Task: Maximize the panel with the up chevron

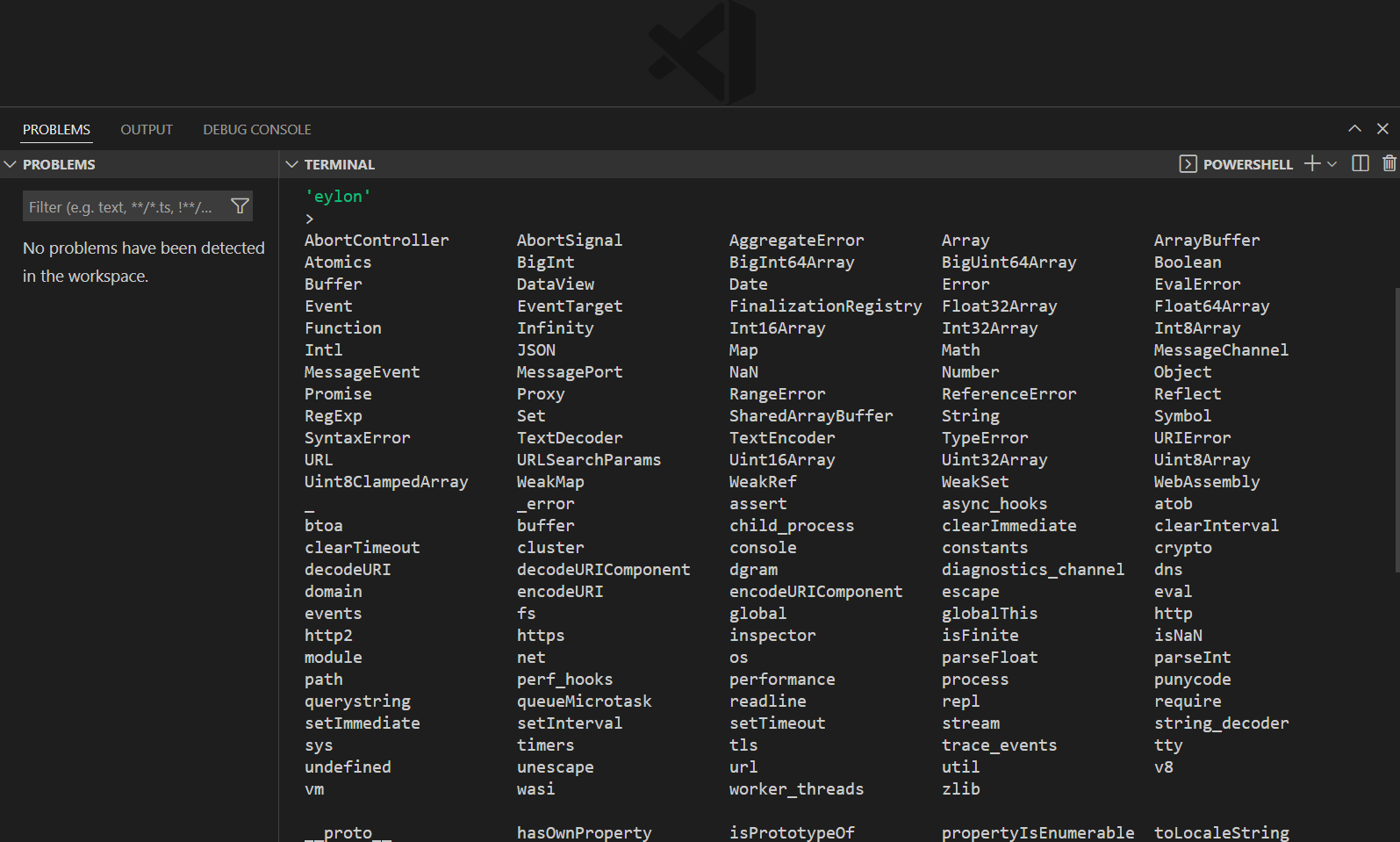Action: pos(1354,129)
